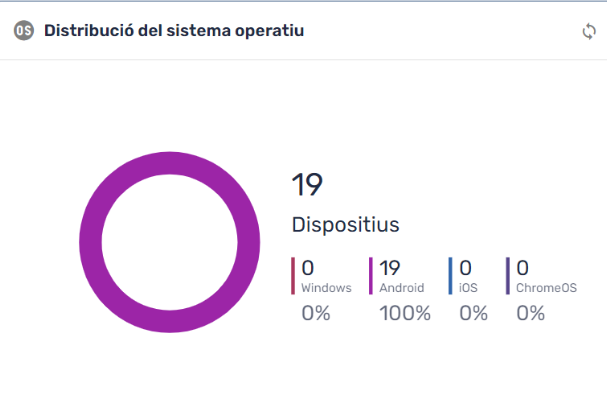607x402 pixels.
Task: Click the refresh icon in the widget header
Action: pyautogui.click(x=589, y=31)
